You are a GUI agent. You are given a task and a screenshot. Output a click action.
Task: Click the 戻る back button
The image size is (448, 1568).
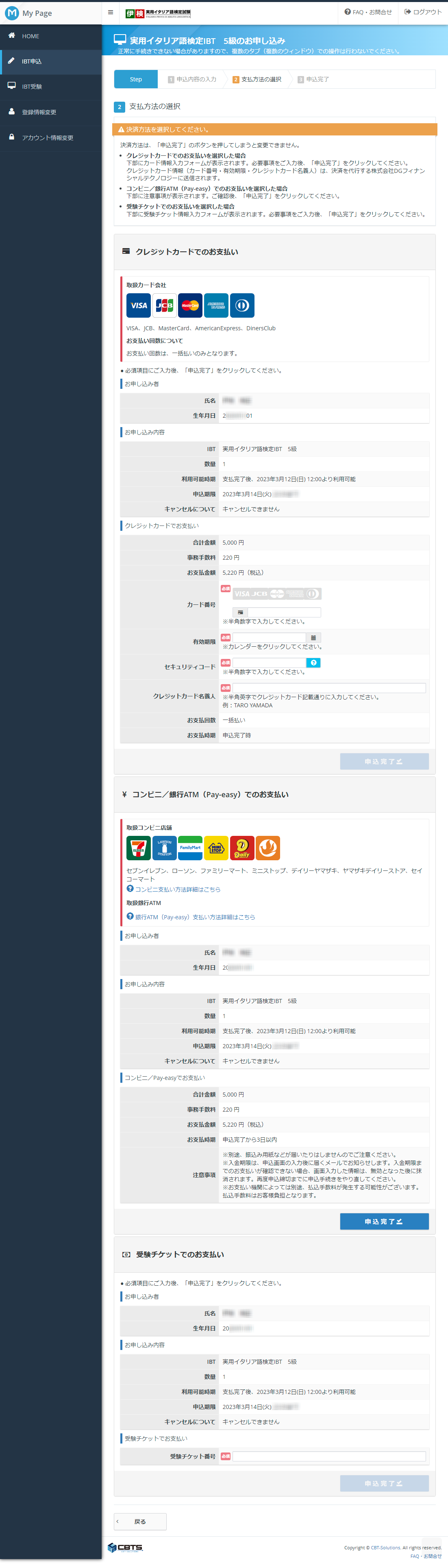click(140, 1521)
